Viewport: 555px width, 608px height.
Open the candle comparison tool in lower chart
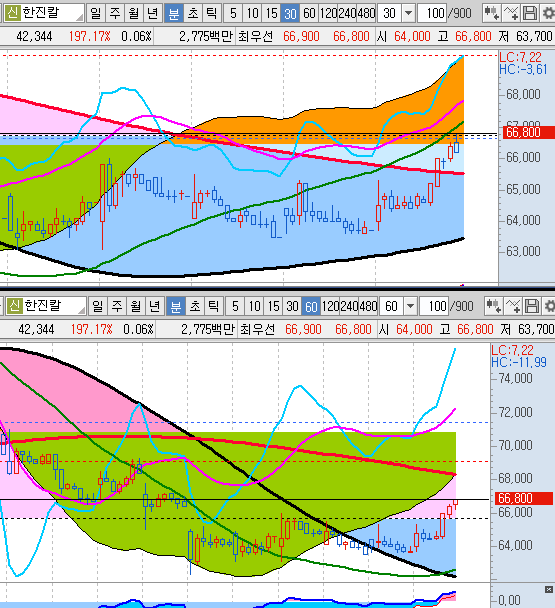(493, 306)
